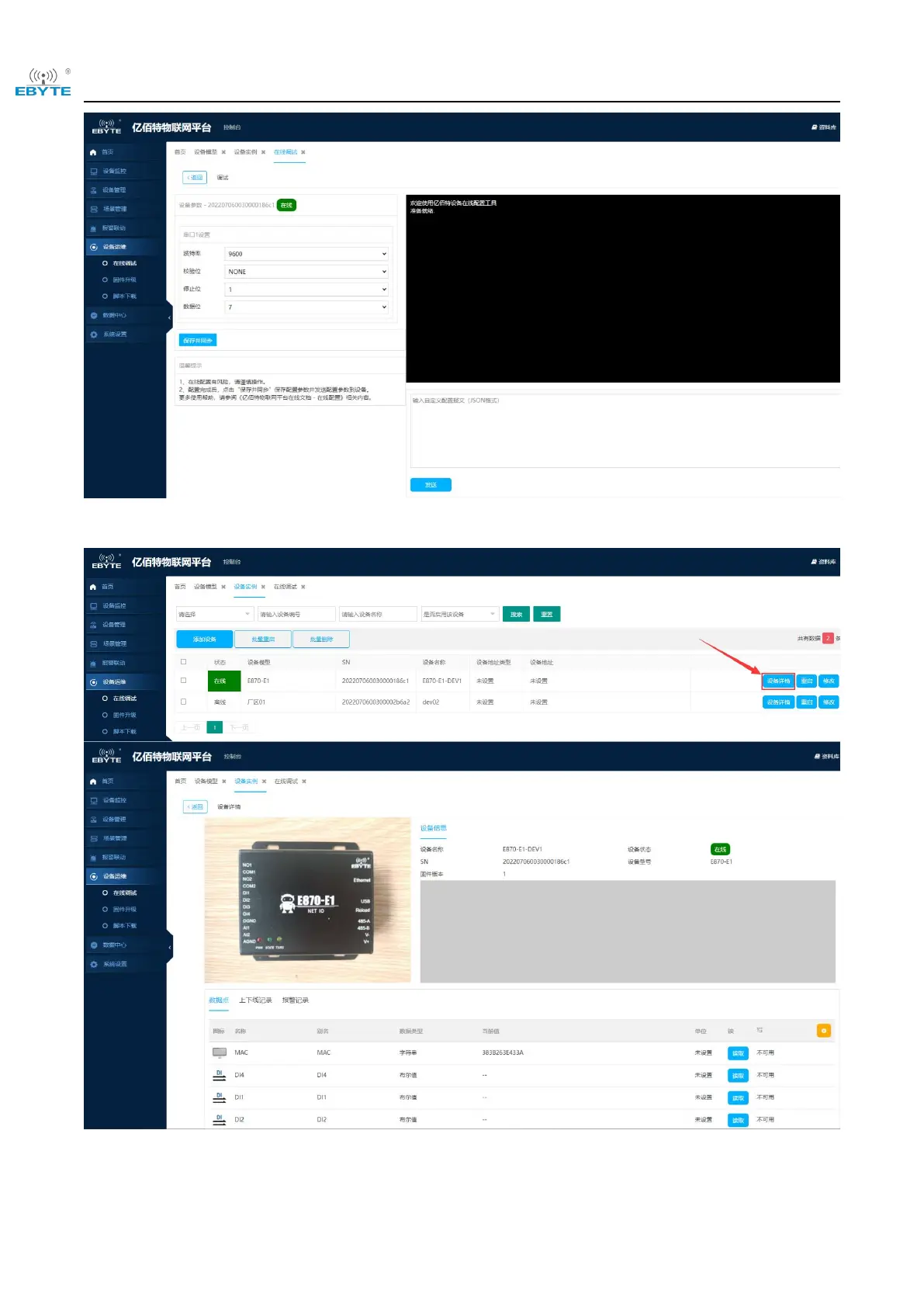
Task: Click 重启 for the dev02 row
Action: (807, 702)
